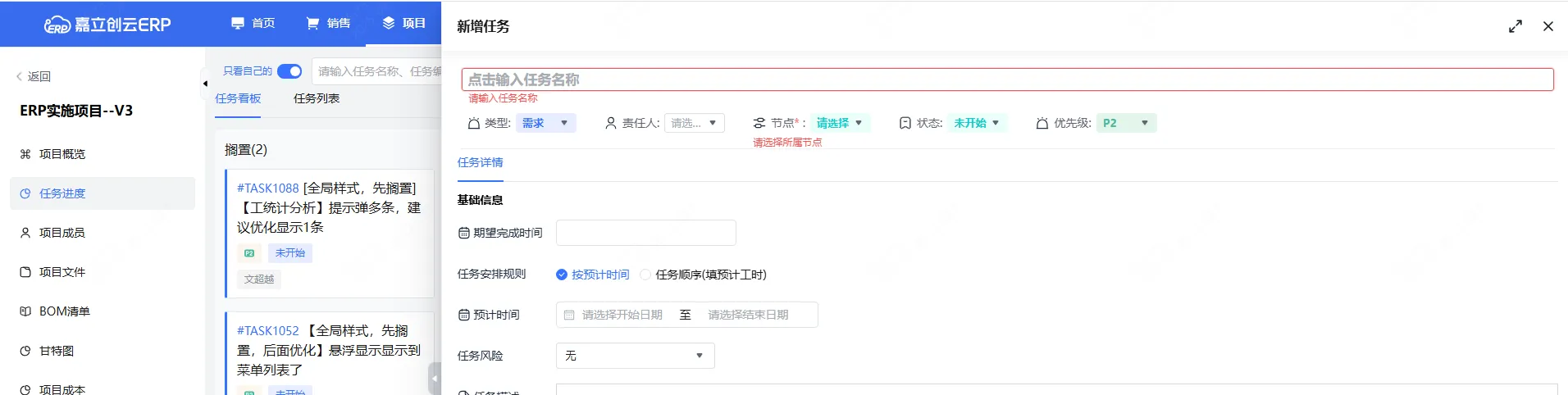Switch to the 任务列表 tab
1568x395 pixels.
pos(317,98)
